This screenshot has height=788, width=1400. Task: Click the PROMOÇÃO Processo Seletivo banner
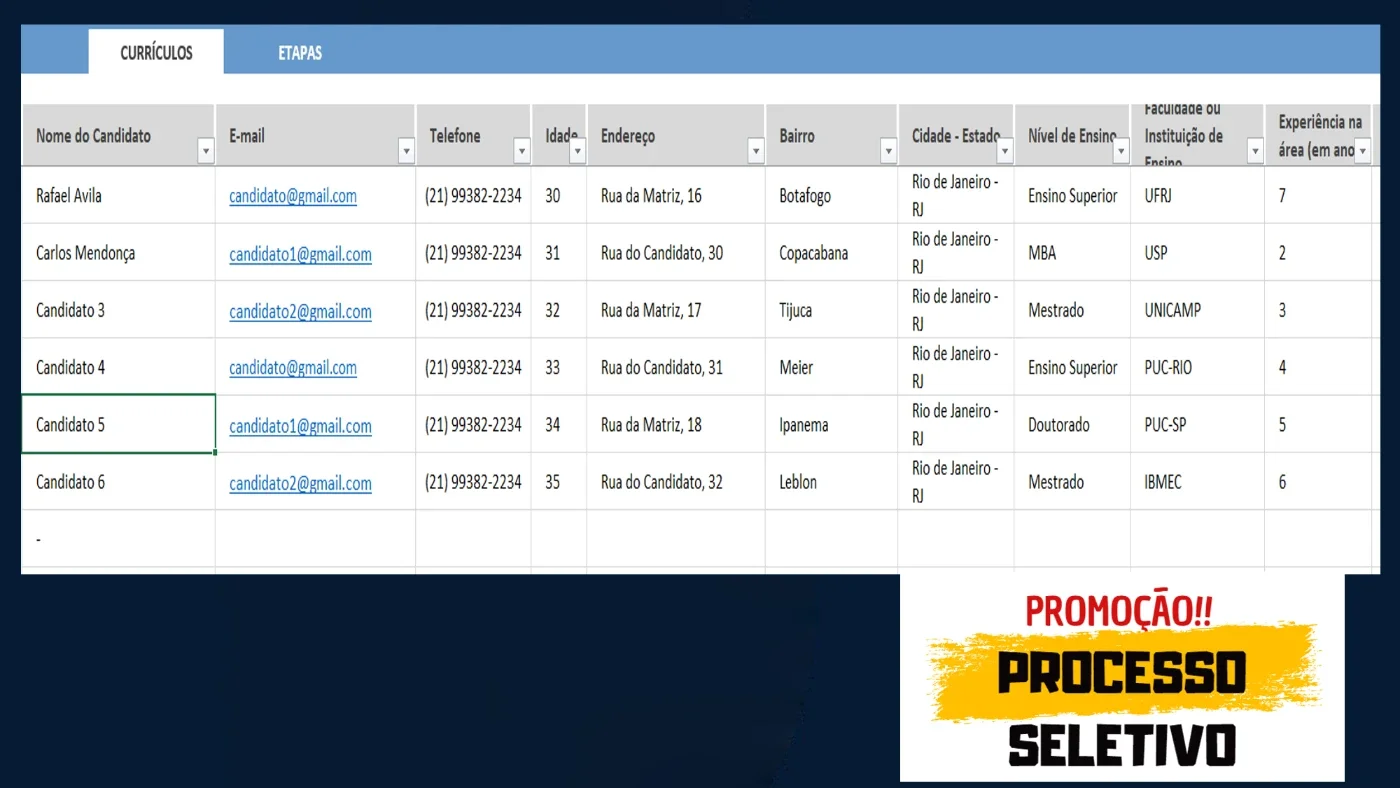[x=1122, y=677]
